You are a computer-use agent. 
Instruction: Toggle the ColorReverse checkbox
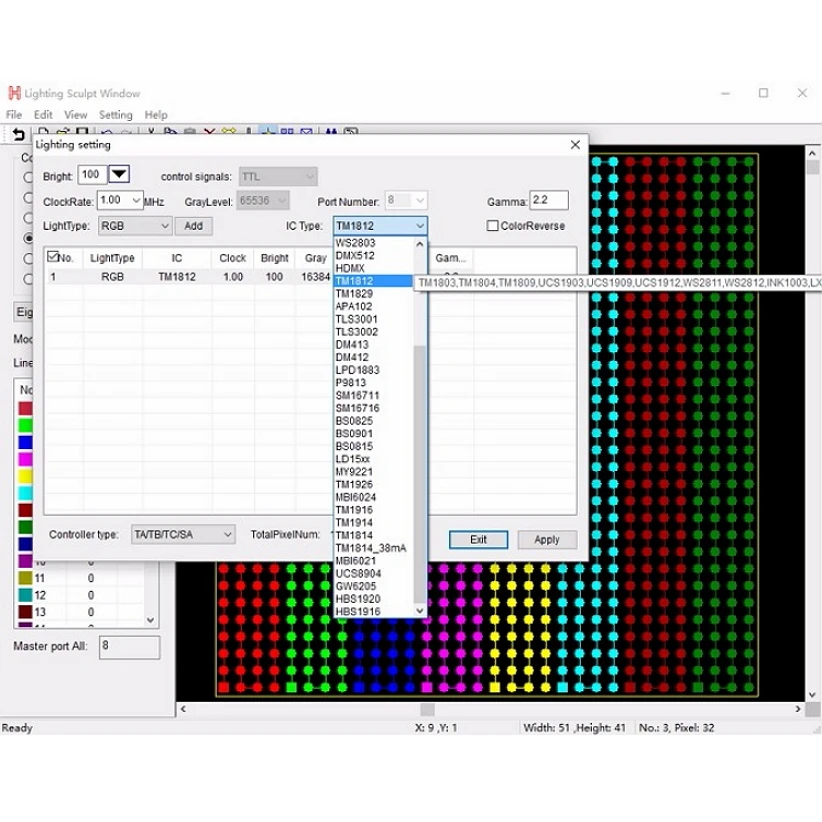coord(492,225)
